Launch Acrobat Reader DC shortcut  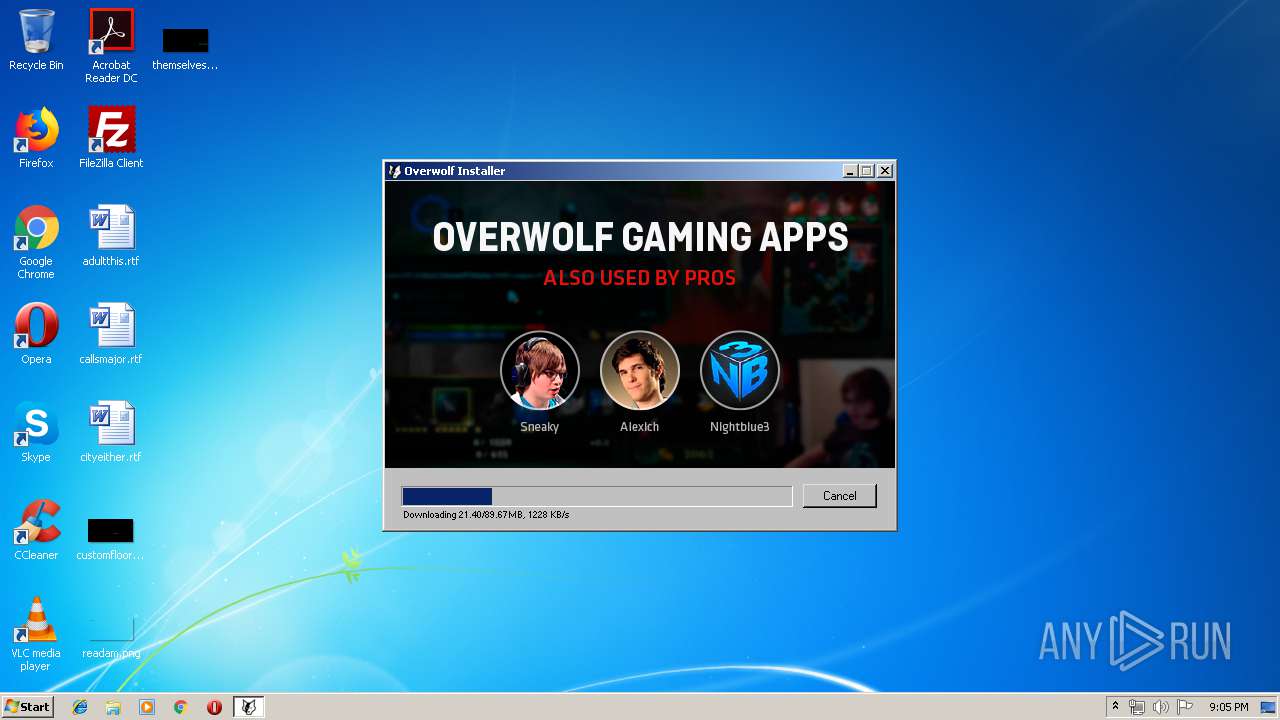point(111,46)
